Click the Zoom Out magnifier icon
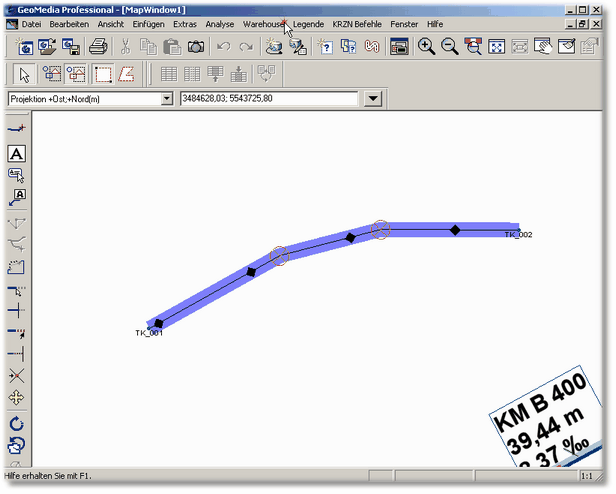The image size is (616, 494). (450, 46)
